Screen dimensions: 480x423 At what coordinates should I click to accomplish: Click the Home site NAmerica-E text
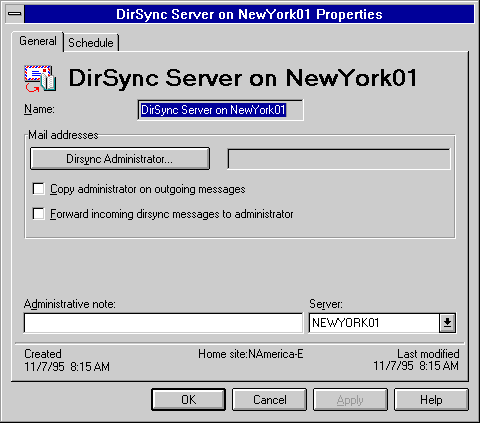pos(251,354)
